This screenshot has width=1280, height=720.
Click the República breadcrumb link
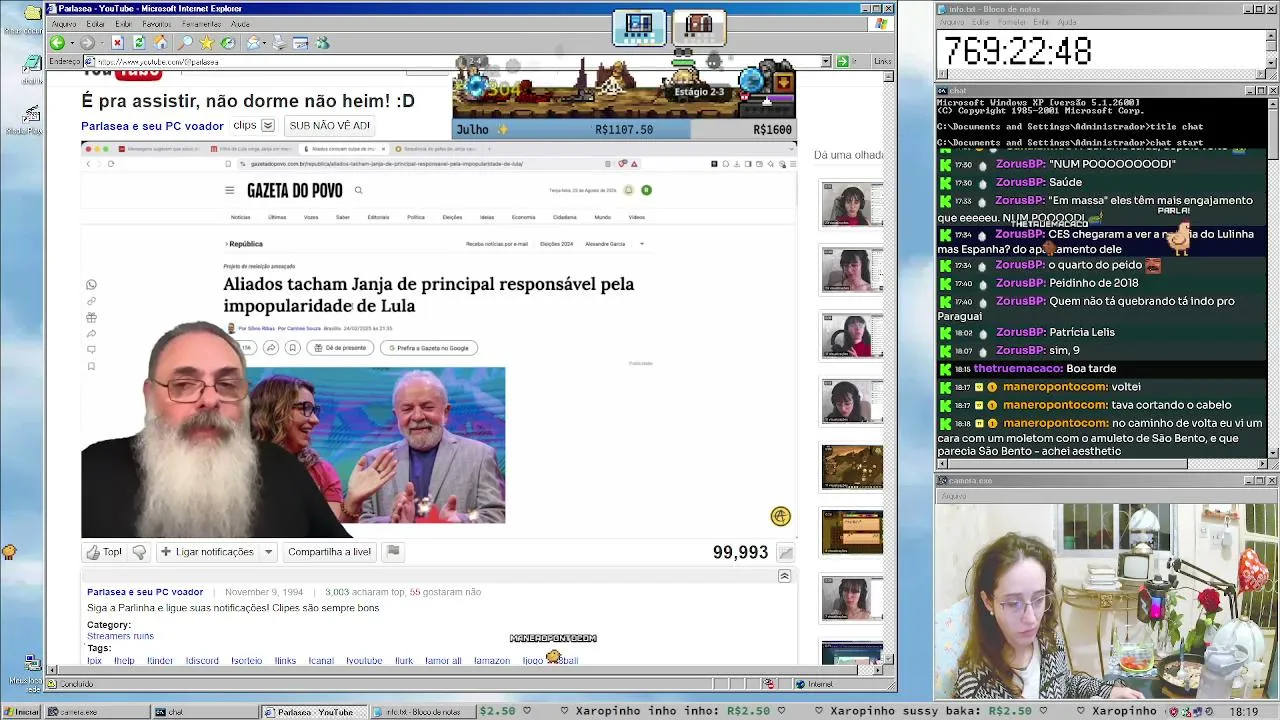point(245,244)
